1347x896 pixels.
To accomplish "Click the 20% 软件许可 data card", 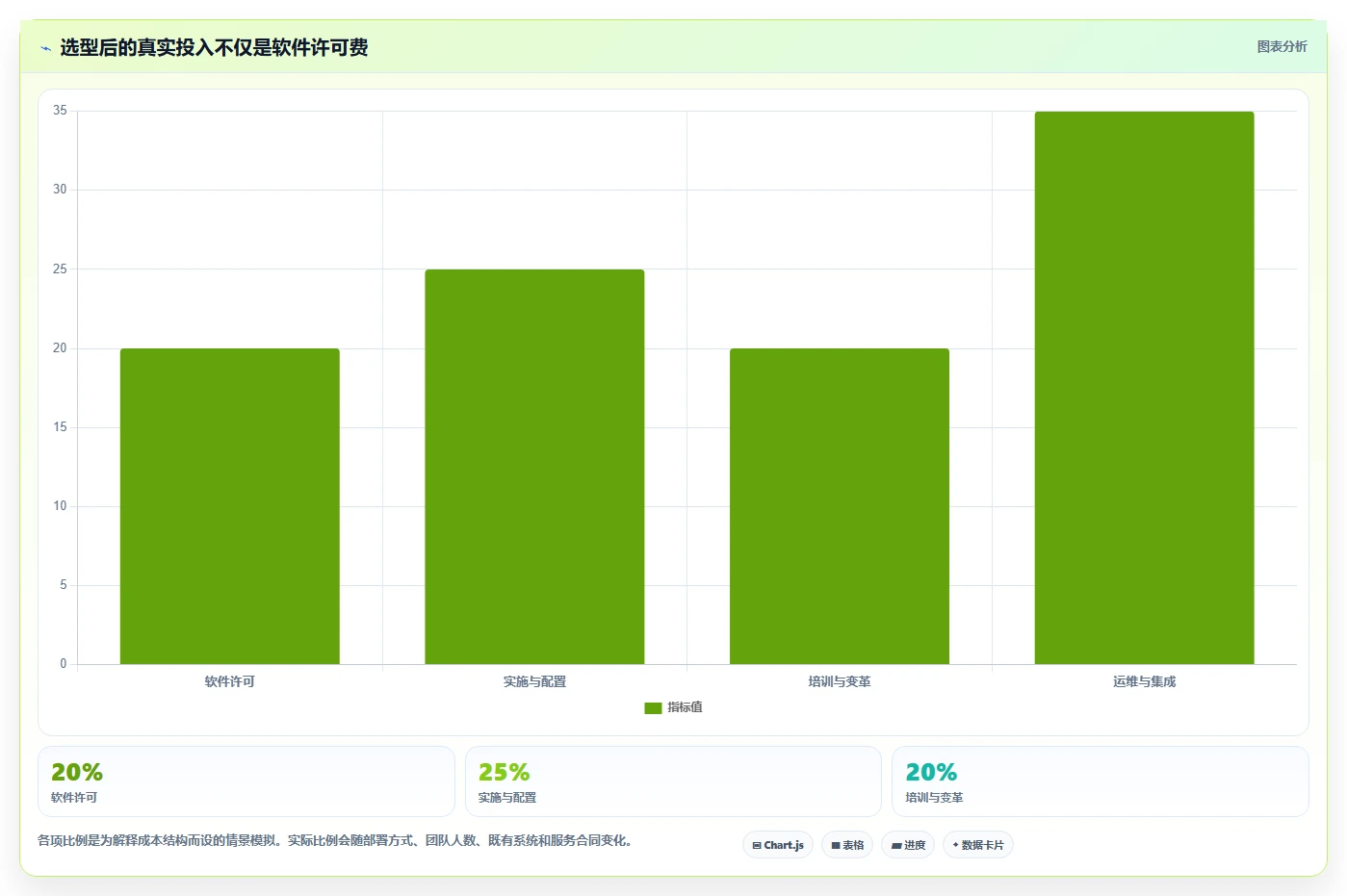I will click(x=246, y=781).
